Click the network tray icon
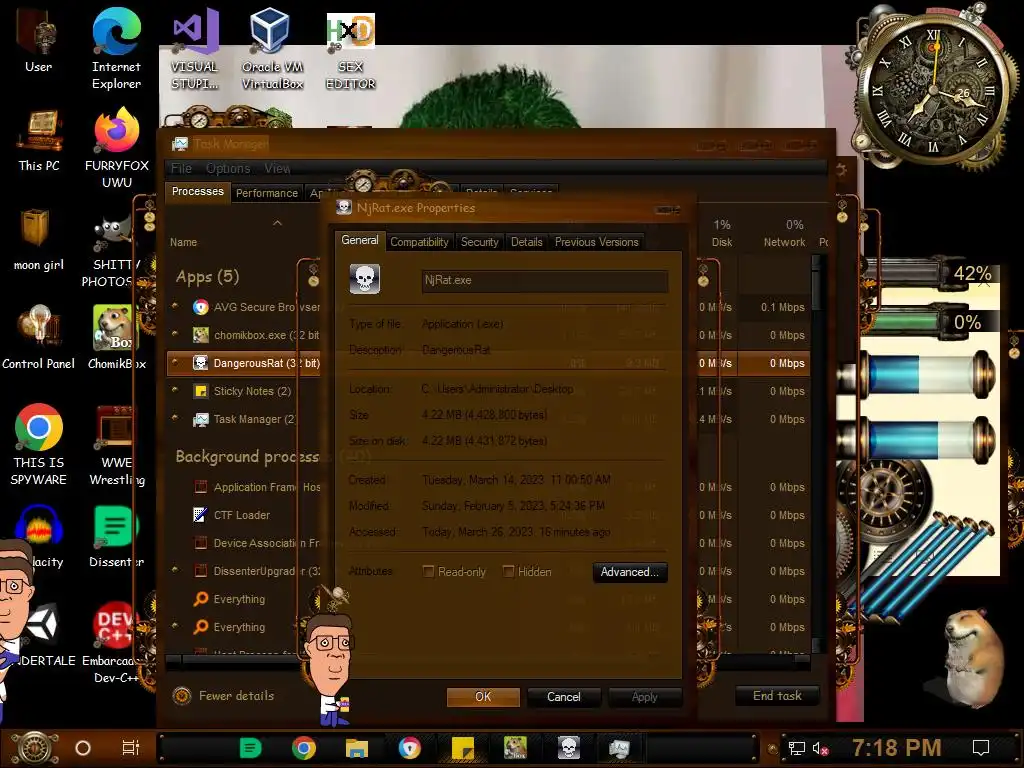The height and width of the screenshot is (768, 1024). coord(796,748)
